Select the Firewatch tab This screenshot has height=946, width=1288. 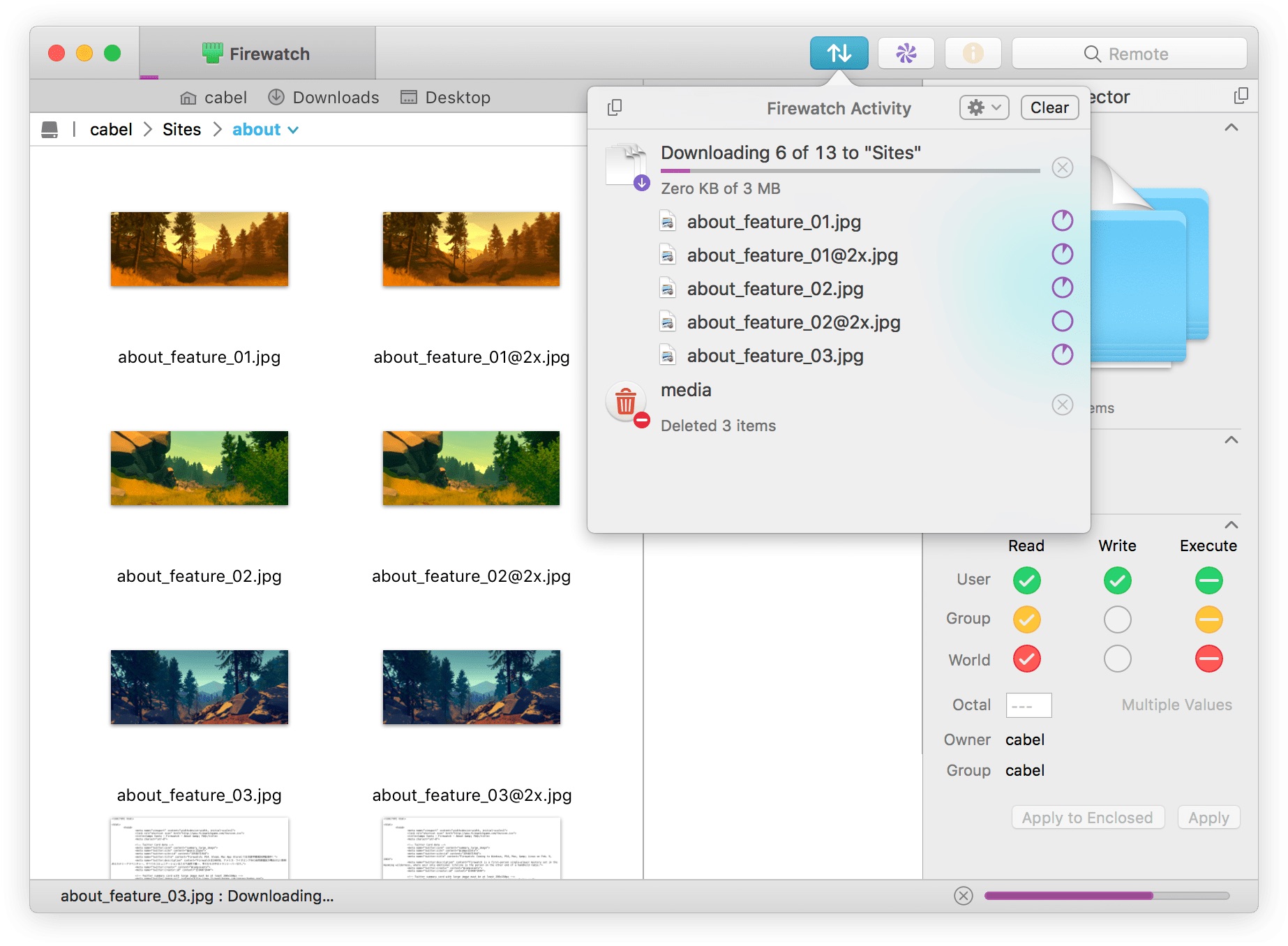(x=257, y=53)
